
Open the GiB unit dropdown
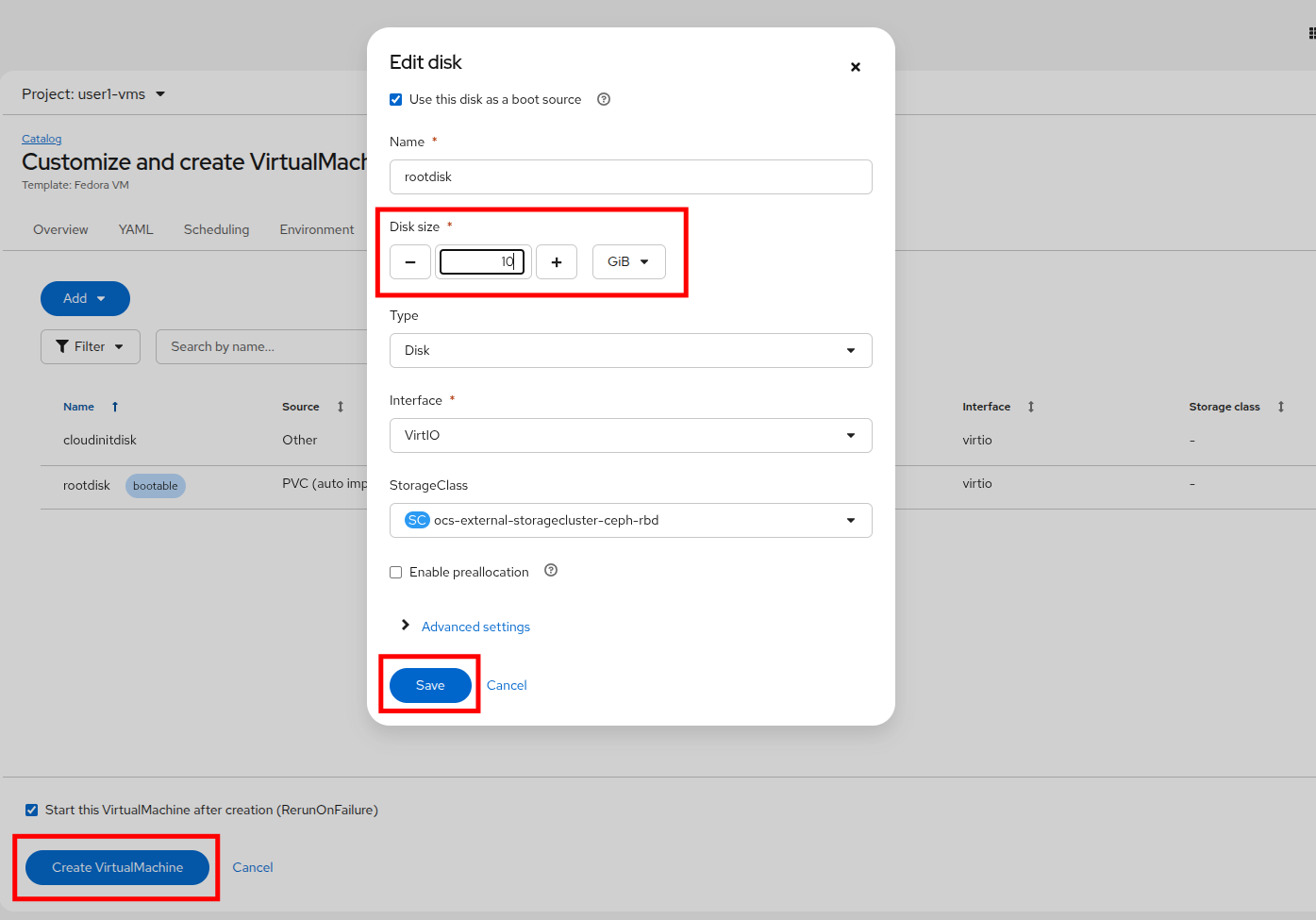pos(628,261)
